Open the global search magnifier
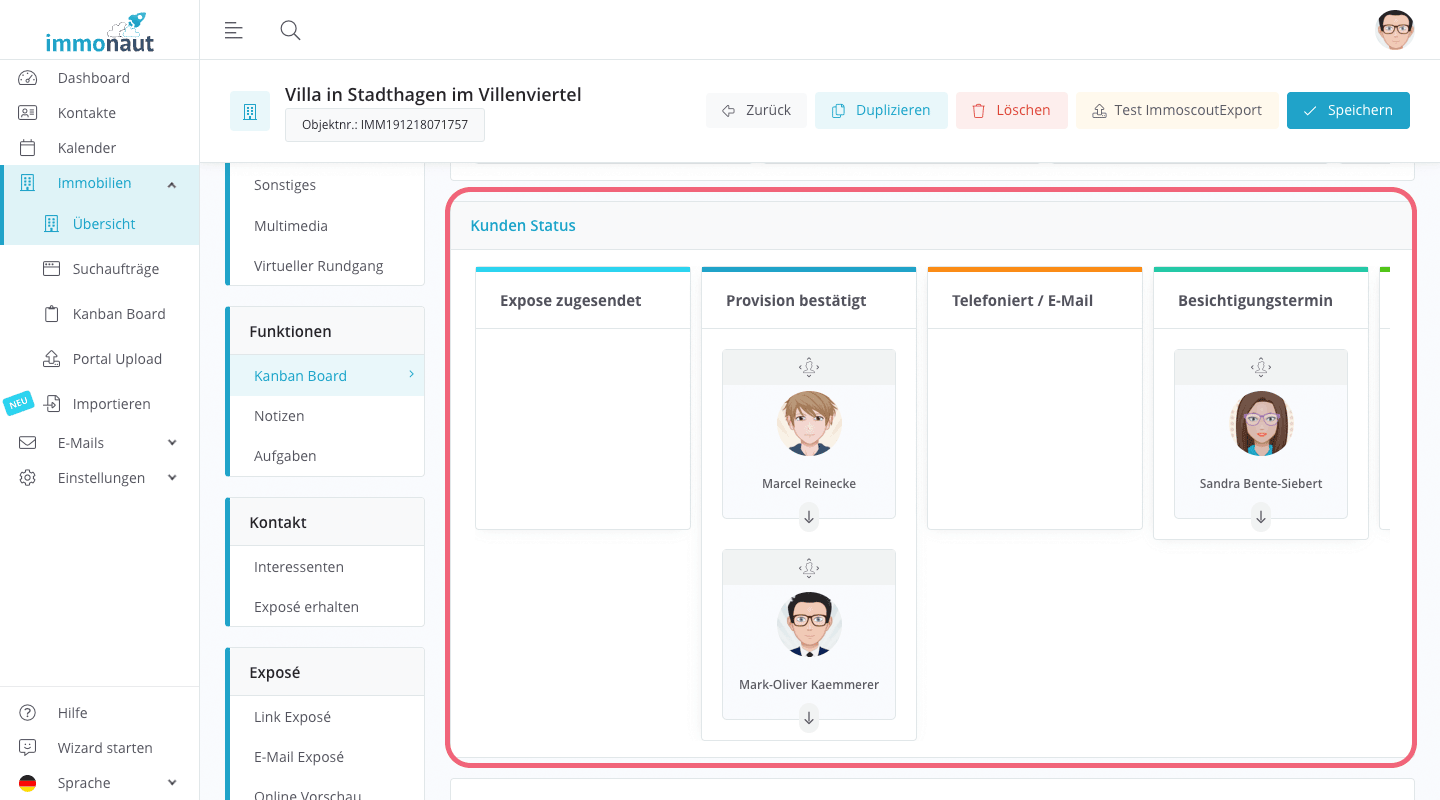The width and height of the screenshot is (1440, 800). pos(290,30)
